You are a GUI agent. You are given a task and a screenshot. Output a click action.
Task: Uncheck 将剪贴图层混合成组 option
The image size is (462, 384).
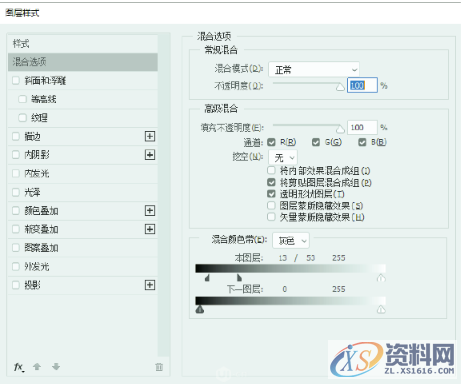point(271,182)
